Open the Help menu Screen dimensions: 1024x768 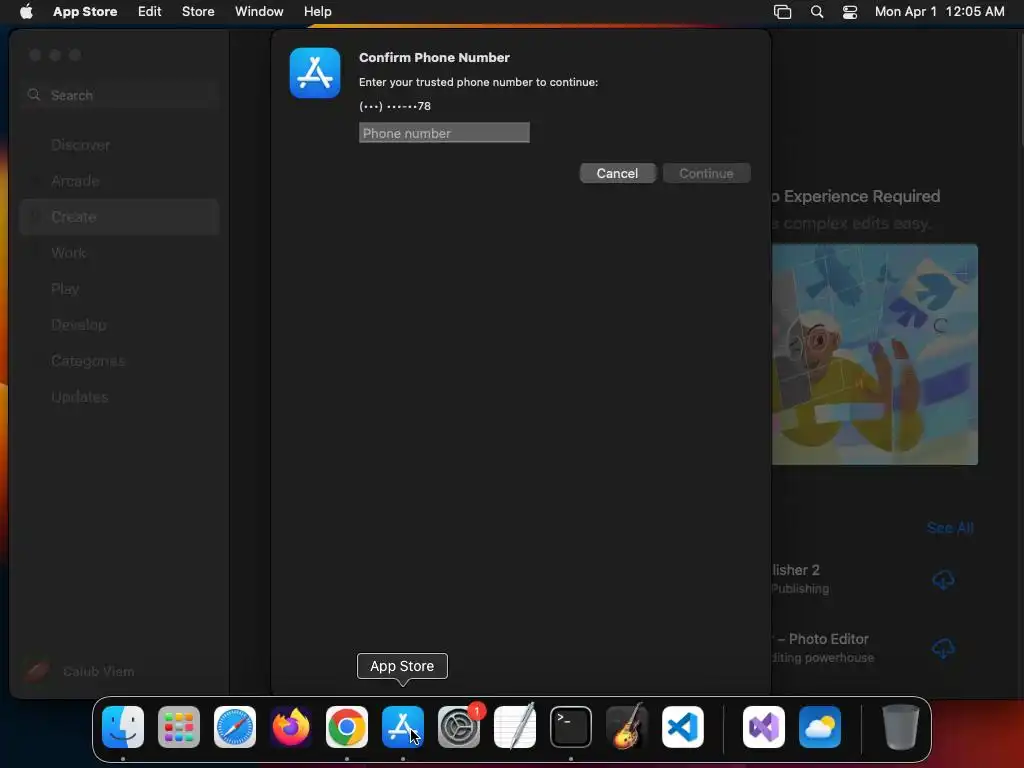(x=317, y=11)
